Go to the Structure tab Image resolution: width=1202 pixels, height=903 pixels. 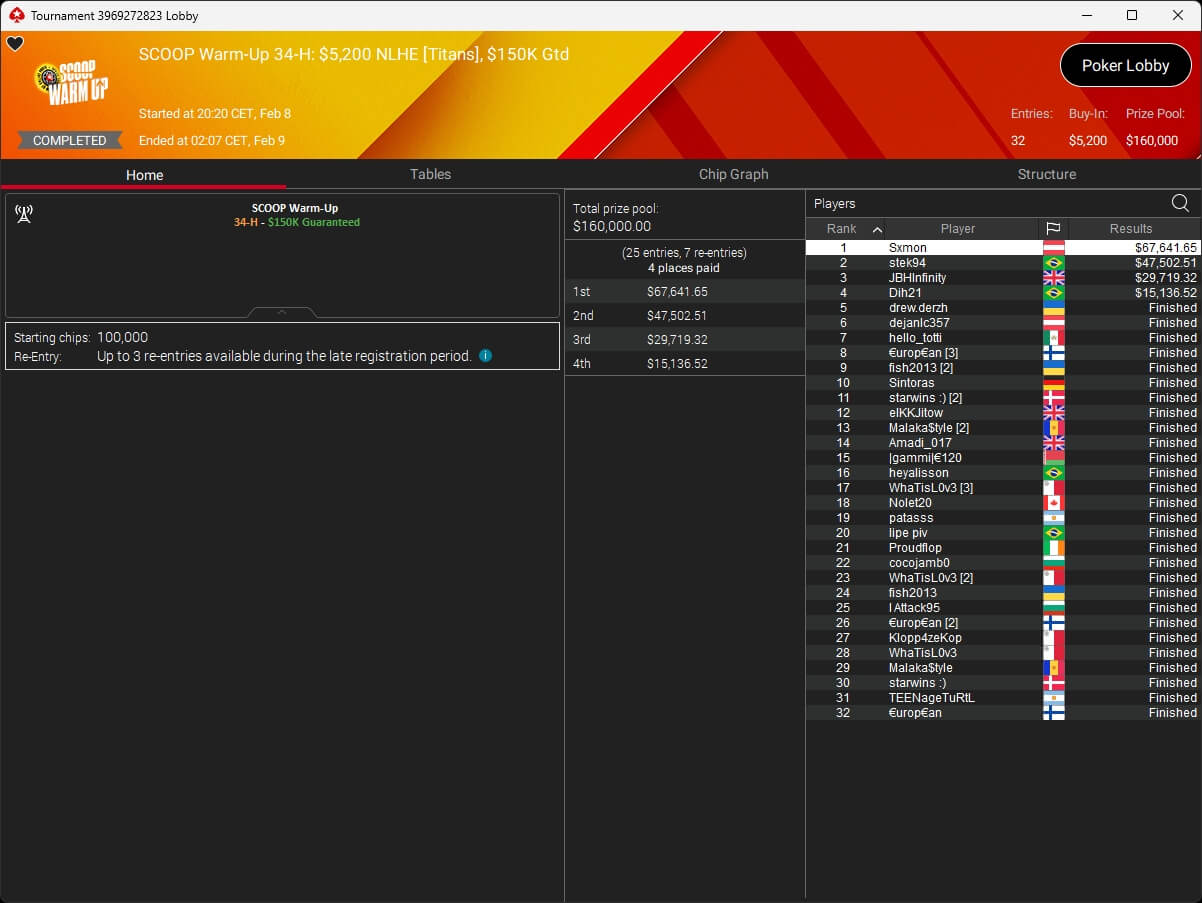click(x=1046, y=174)
